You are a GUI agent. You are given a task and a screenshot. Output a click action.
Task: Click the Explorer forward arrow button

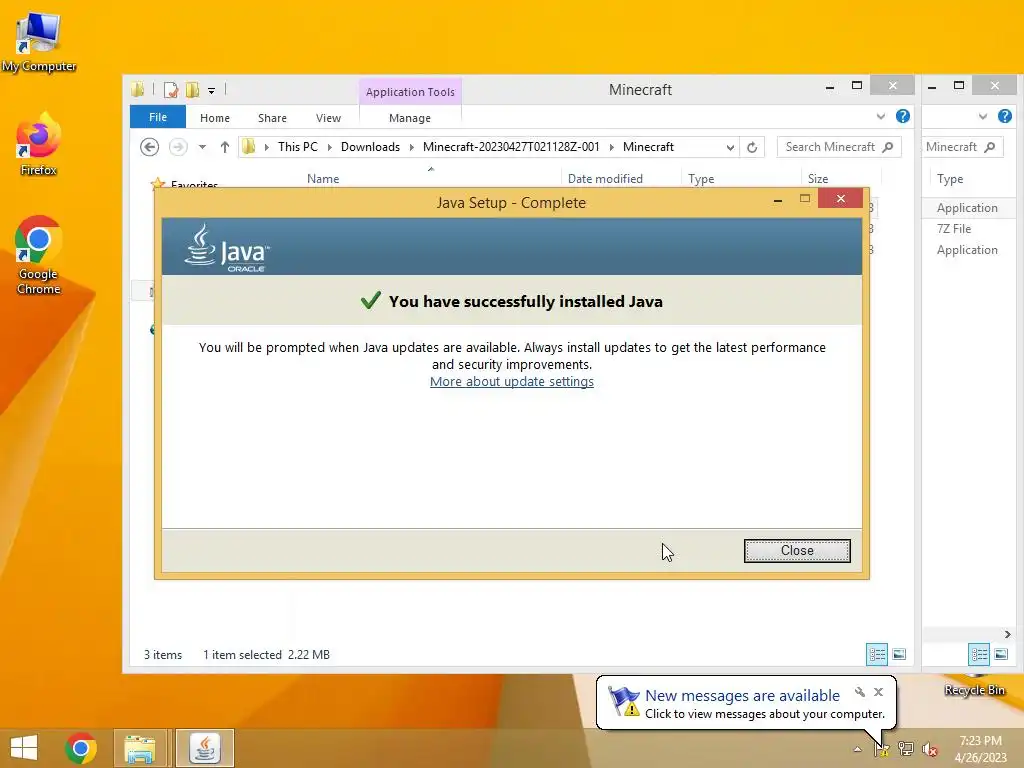coord(178,147)
